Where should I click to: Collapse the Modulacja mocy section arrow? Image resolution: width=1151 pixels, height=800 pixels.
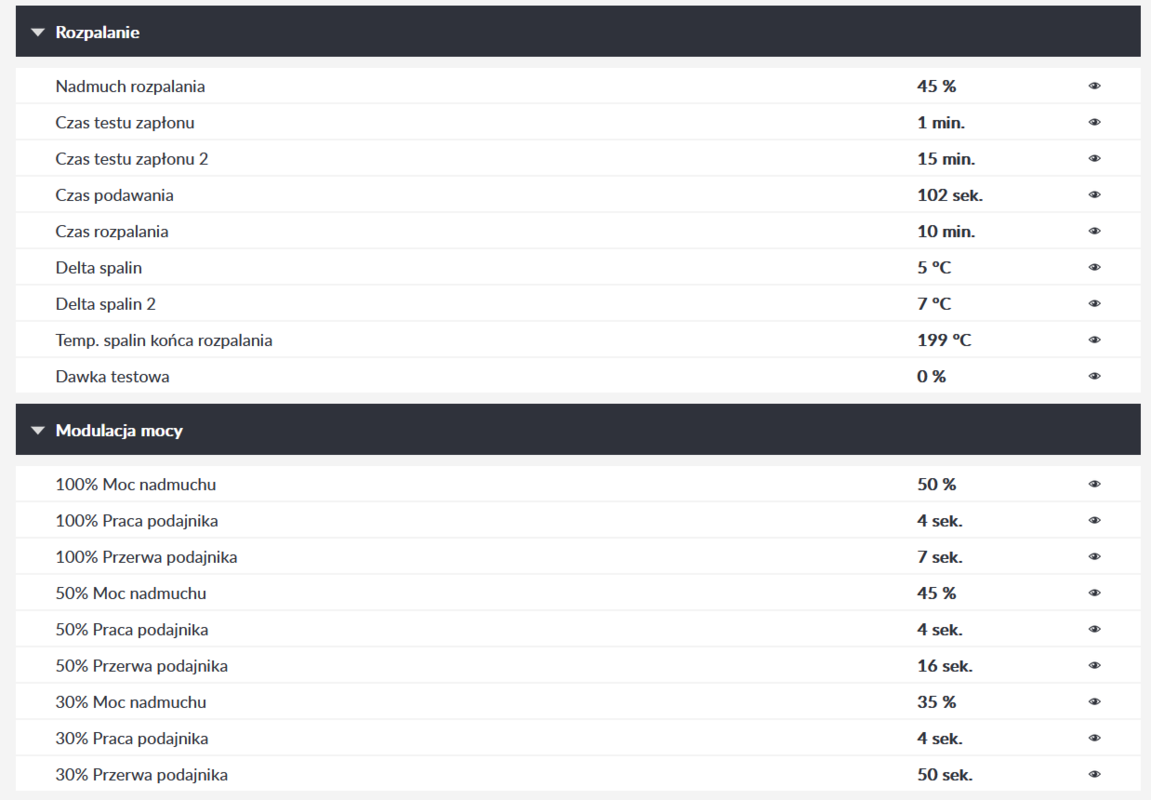pyautogui.click(x=38, y=431)
